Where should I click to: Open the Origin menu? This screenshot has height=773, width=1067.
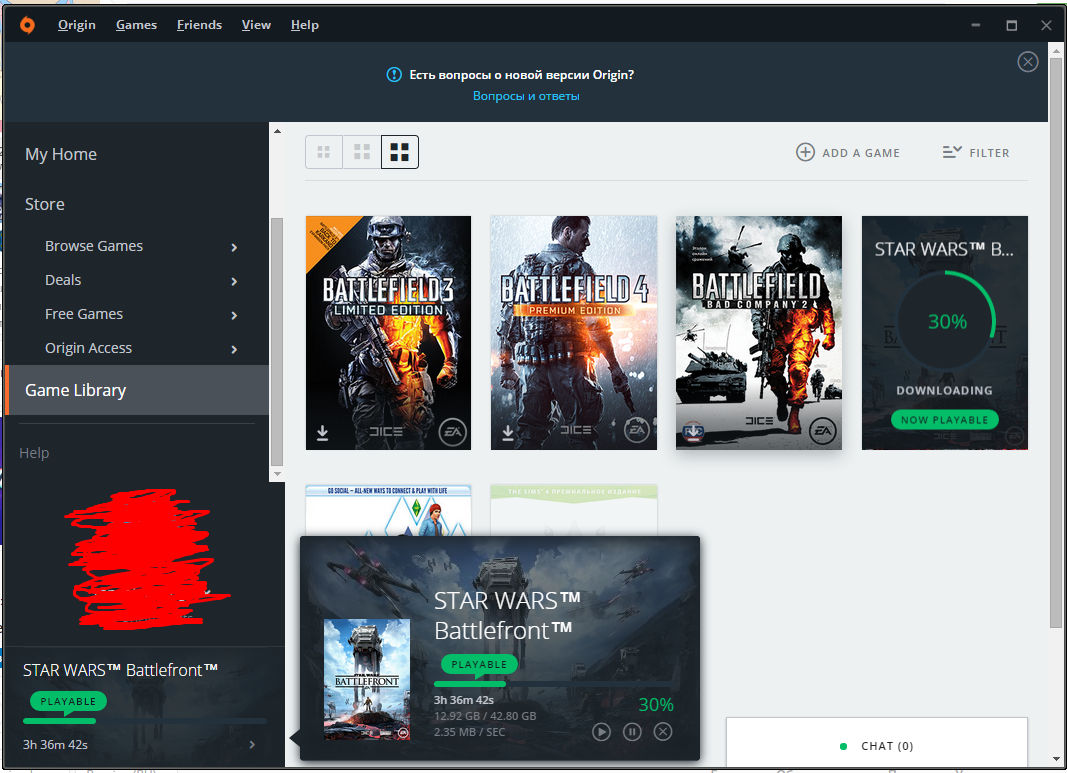coord(76,25)
